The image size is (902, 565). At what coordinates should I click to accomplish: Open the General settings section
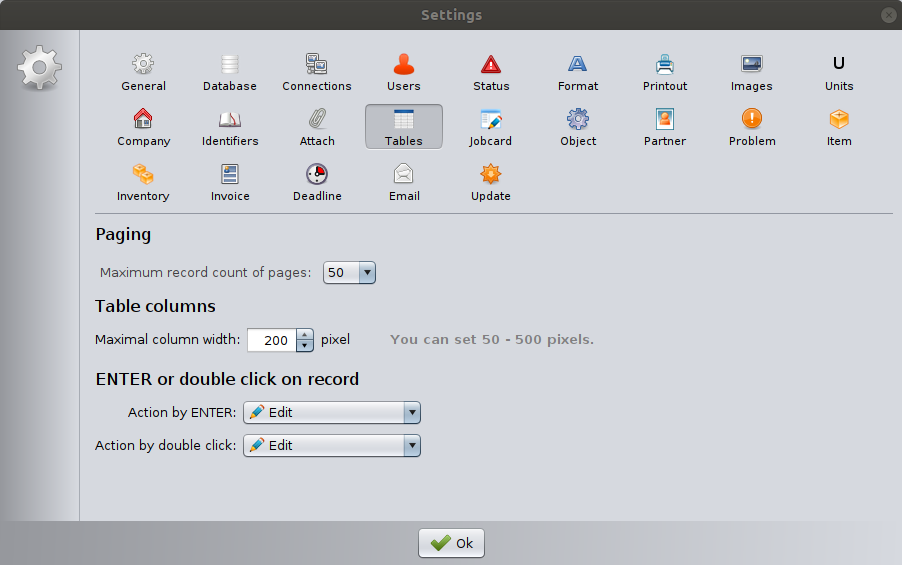pos(143,72)
